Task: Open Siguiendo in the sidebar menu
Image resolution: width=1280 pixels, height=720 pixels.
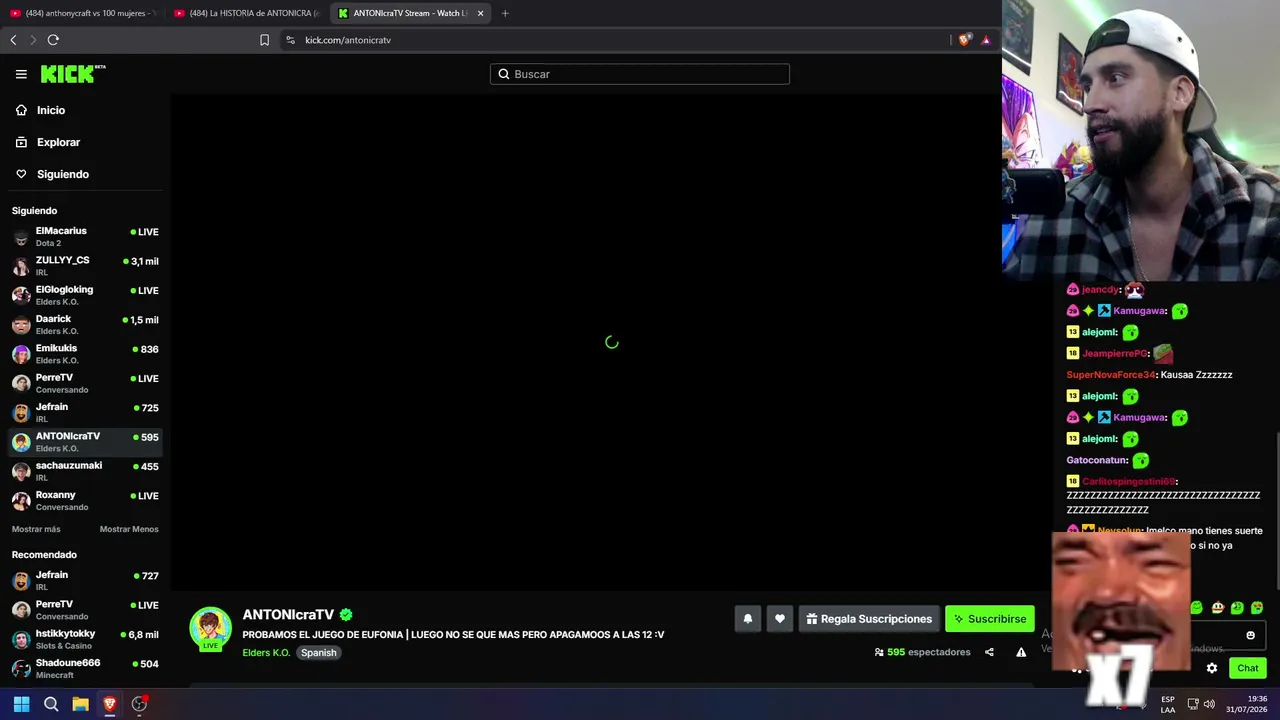Action: click(x=62, y=174)
